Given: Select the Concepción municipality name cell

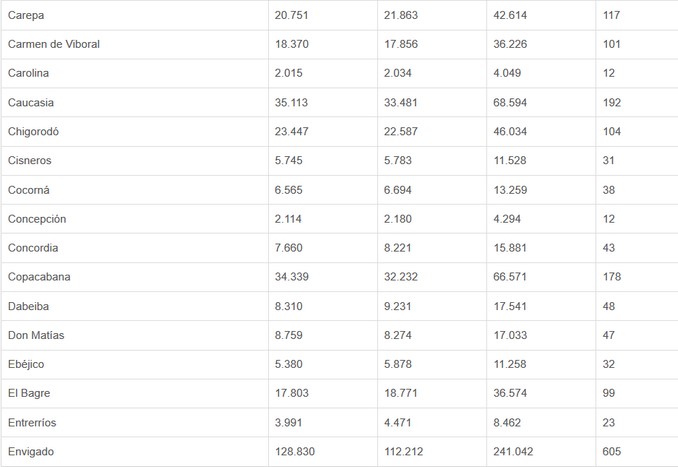Looking at the screenshot, I should coord(37,219).
